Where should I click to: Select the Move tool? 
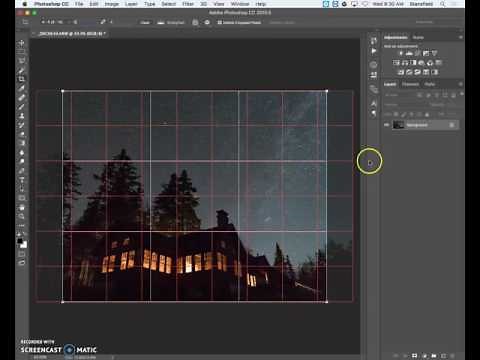coord(22,43)
